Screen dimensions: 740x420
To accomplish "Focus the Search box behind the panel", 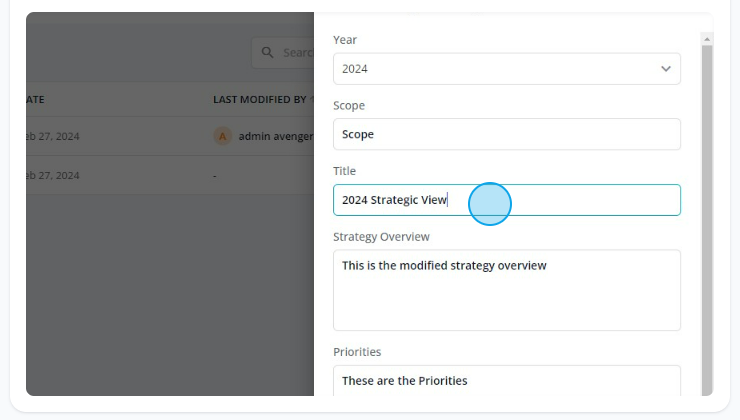I will 283,53.
